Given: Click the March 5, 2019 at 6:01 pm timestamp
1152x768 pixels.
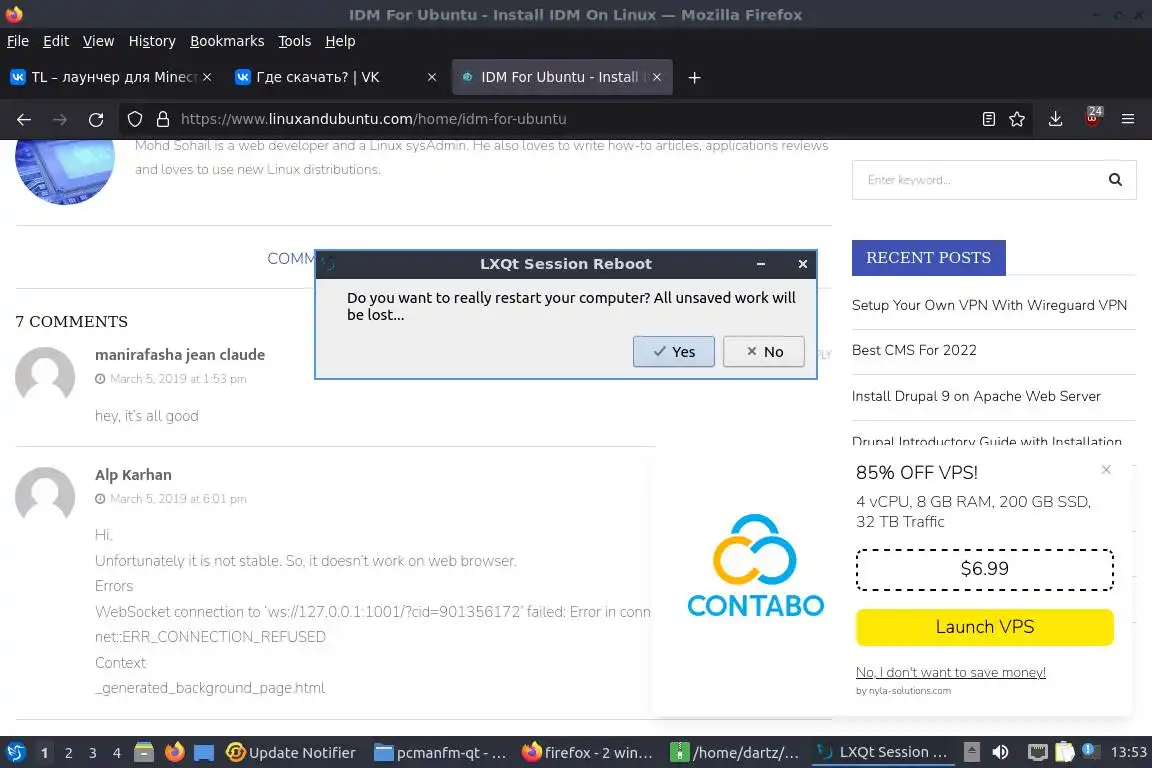Looking at the screenshot, I should [x=178, y=498].
